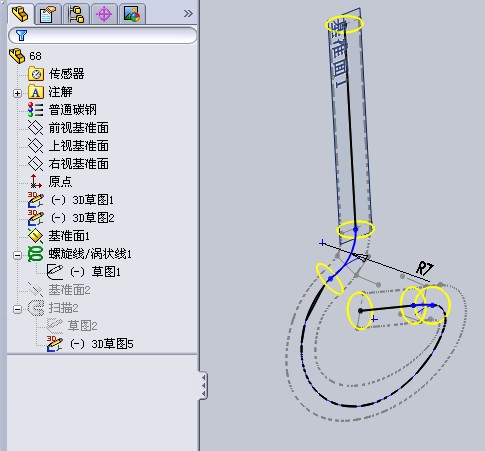485x451 pixels.
Task: Click the suppressed 基准面2 plane icon
Action: click(x=35, y=290)
